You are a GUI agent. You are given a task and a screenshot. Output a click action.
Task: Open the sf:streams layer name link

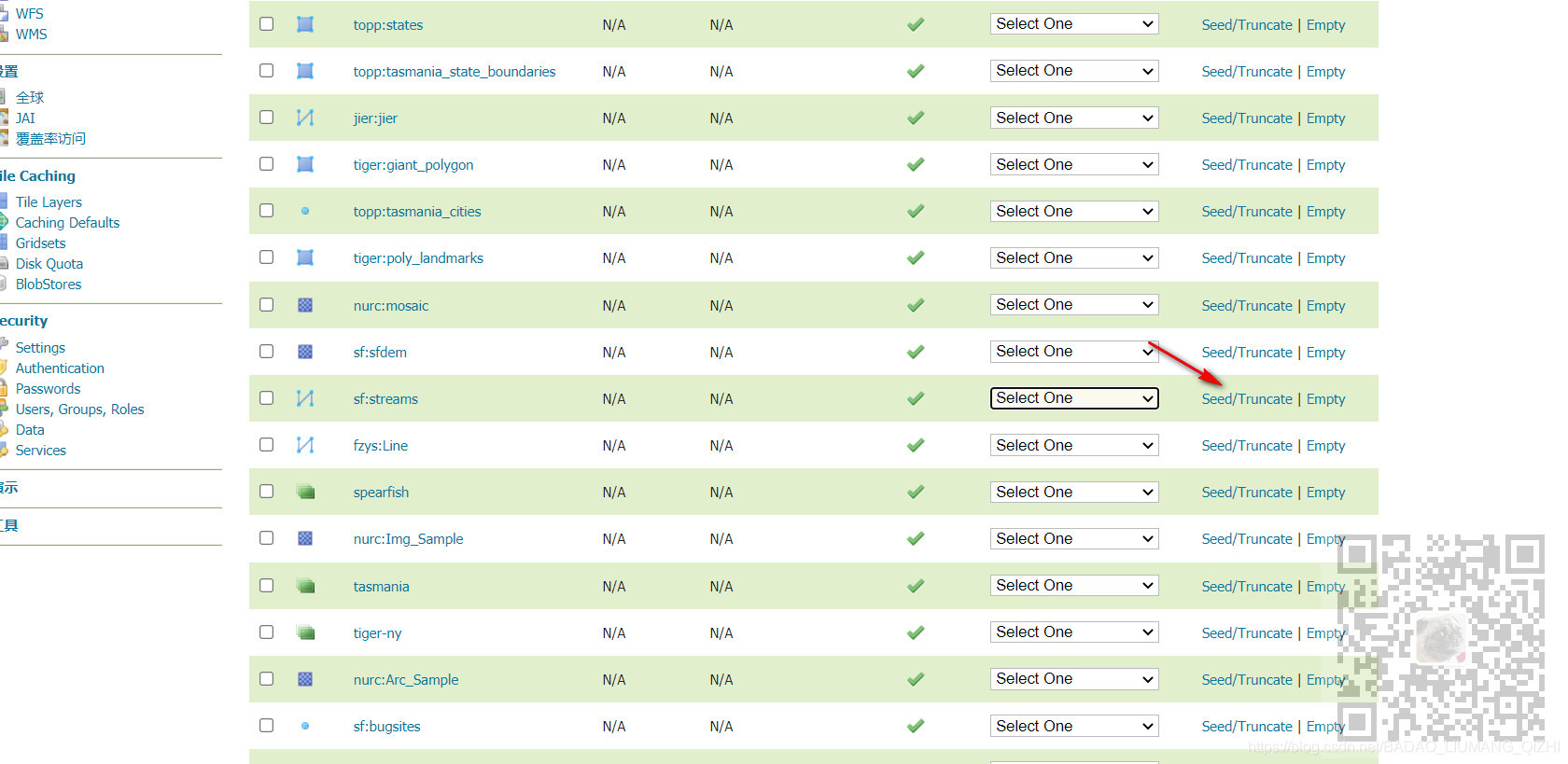coord(385,398)
